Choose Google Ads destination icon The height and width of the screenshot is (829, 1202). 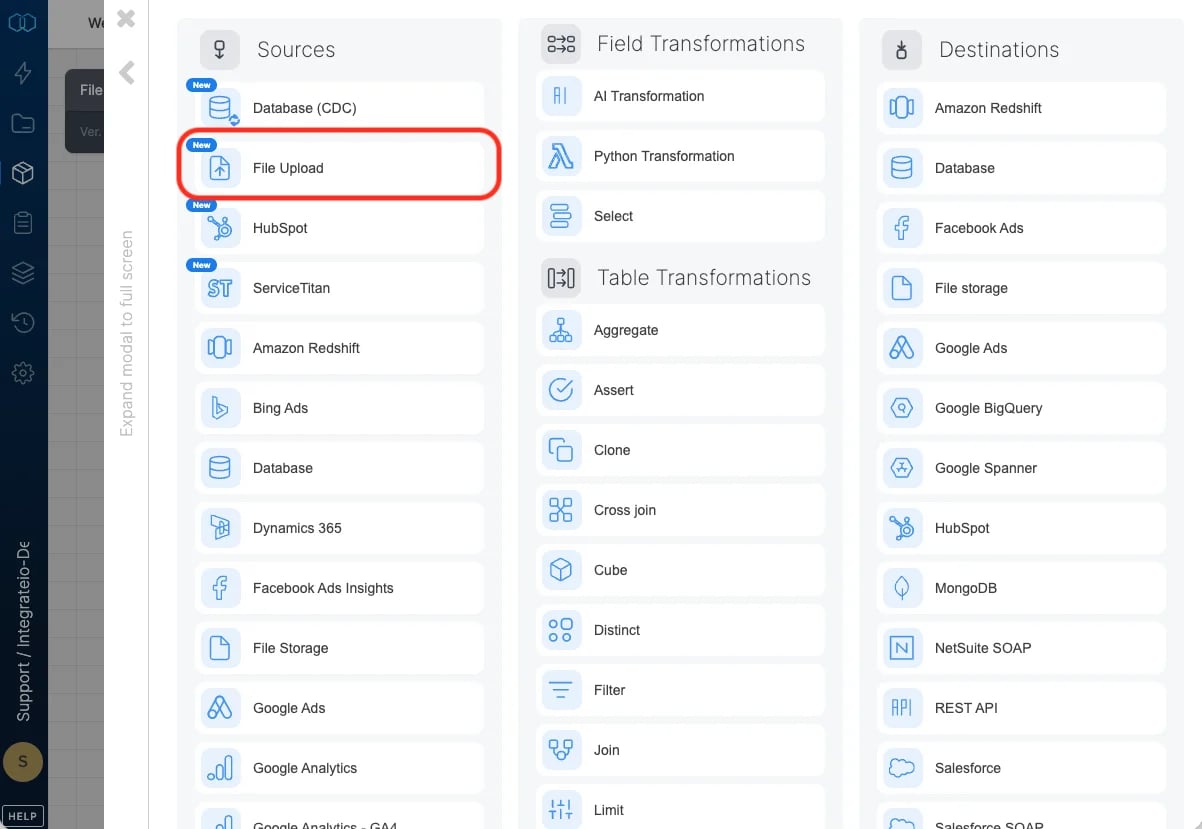902,348
